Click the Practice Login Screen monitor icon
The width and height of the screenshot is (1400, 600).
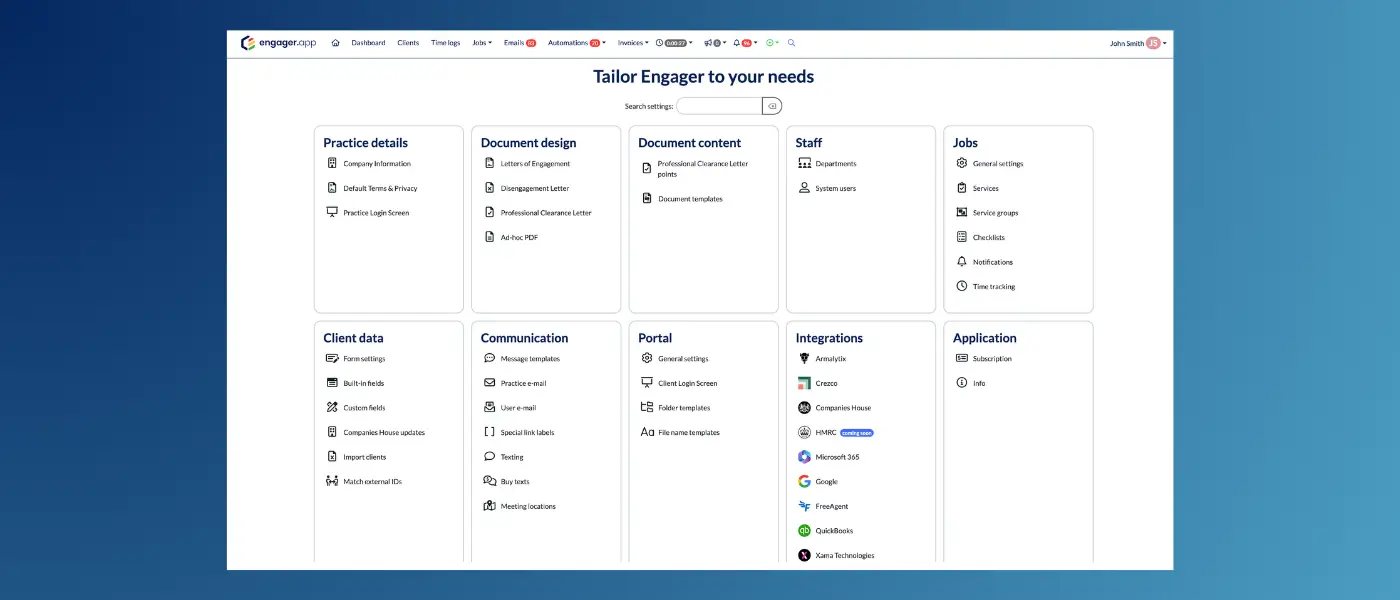coord(332,212)
